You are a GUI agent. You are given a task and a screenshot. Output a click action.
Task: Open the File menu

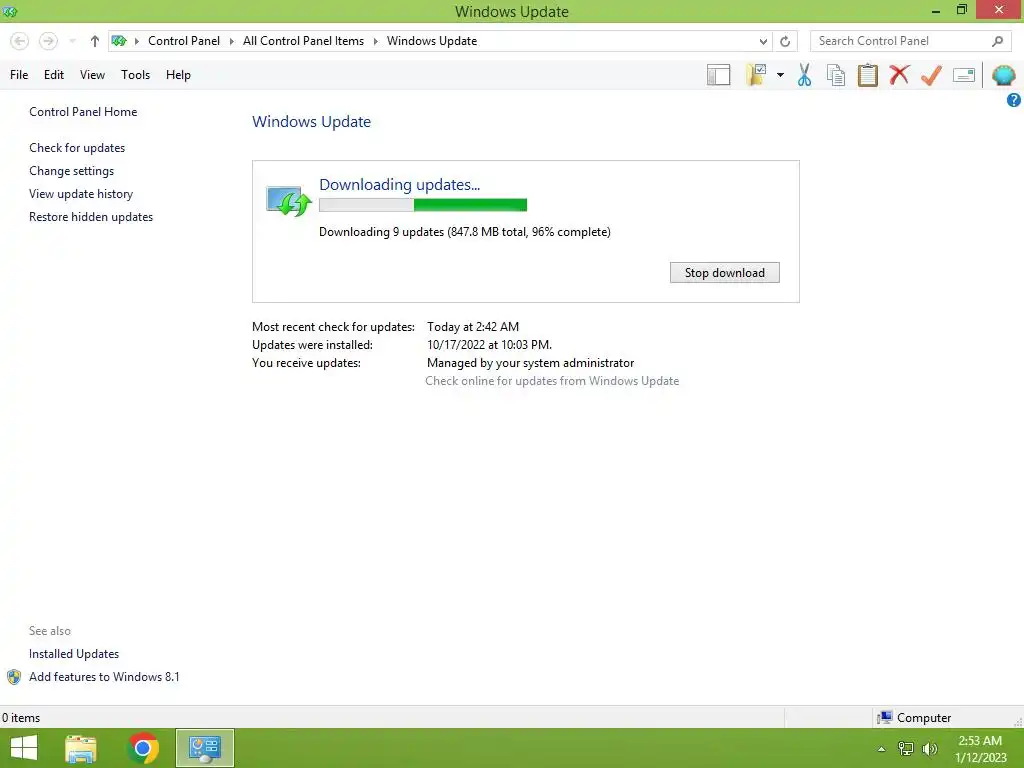point(19,75)
